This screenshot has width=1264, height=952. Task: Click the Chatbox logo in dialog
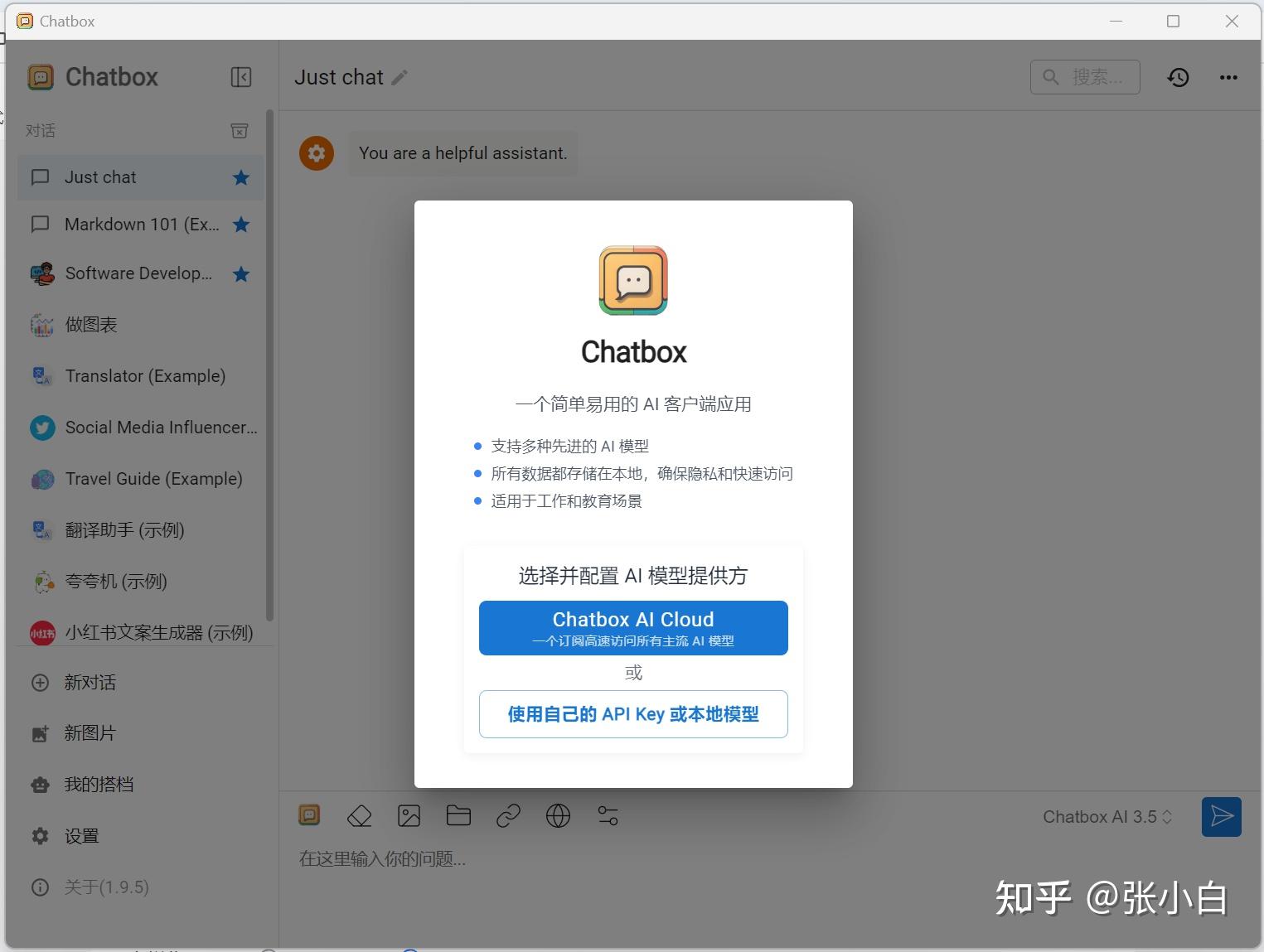click(x=633, y=280)
